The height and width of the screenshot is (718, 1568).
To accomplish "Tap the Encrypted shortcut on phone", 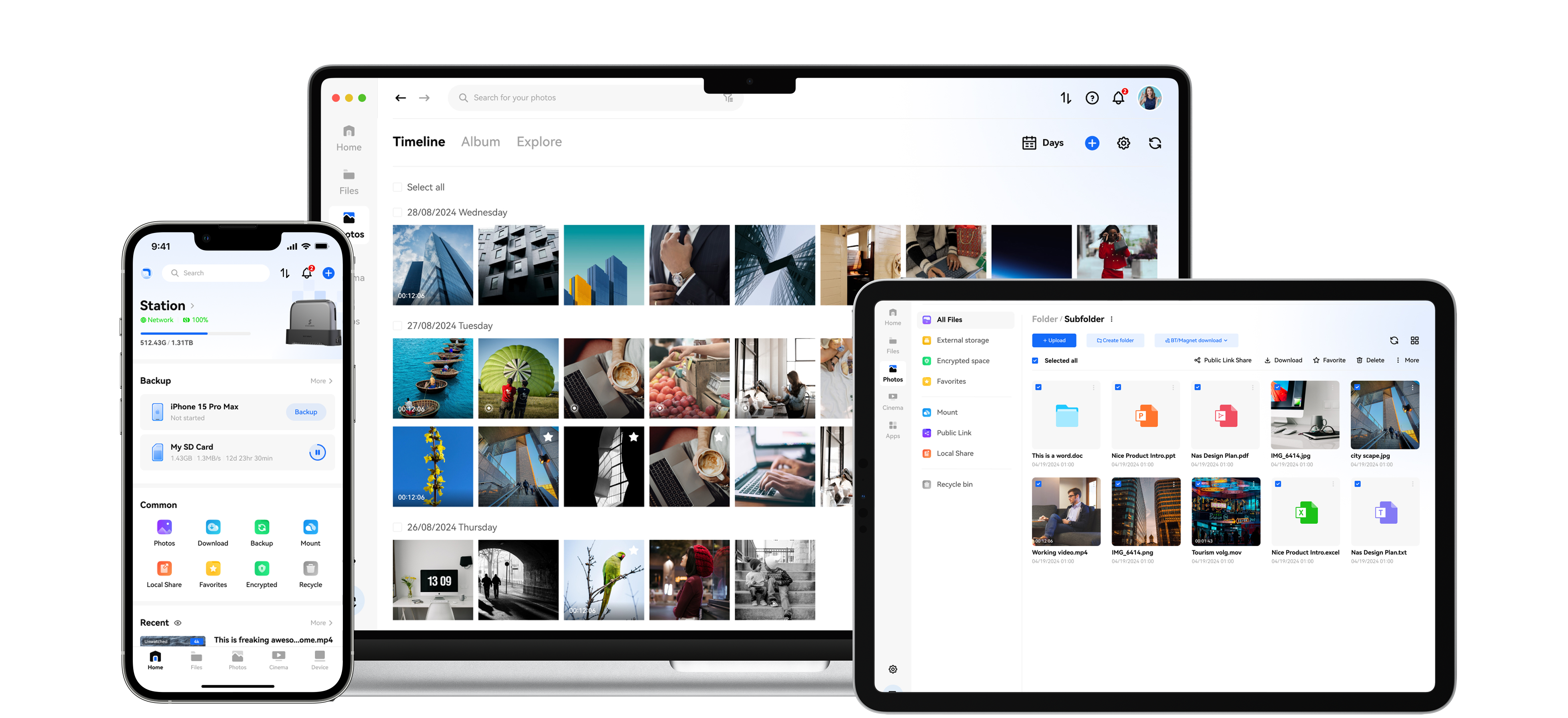I will 262,574.
